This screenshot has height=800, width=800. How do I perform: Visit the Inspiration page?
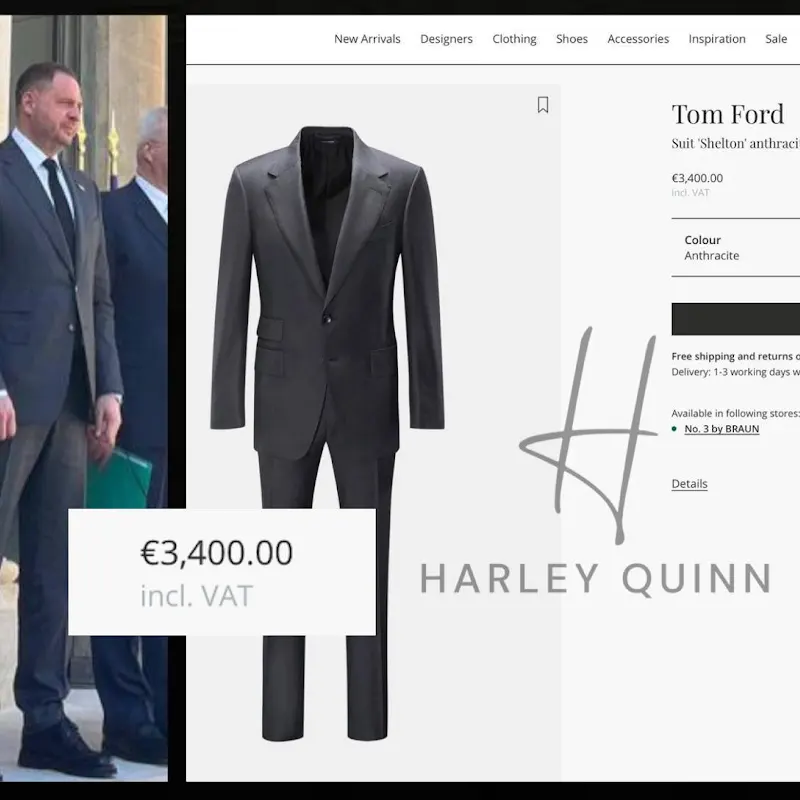pyautogui.click(x=717, y=39)
